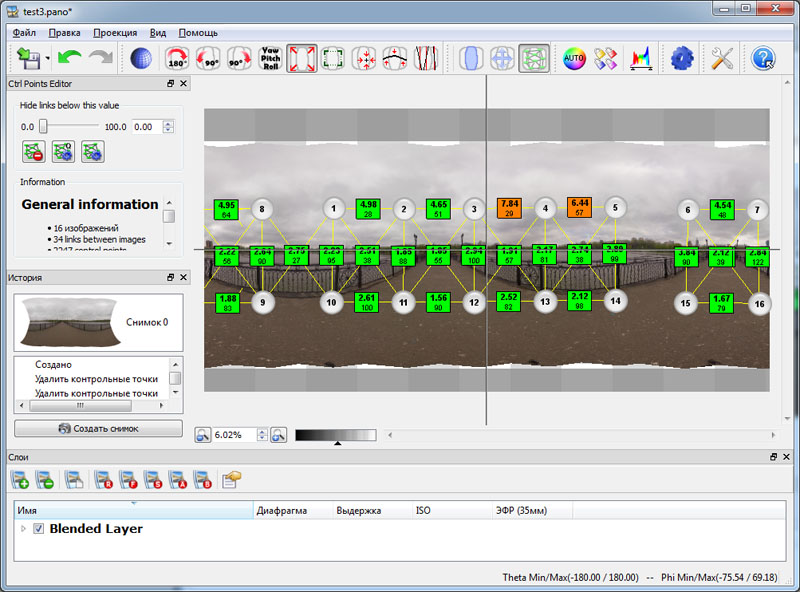Click the layer icon with red S badge
Image resolution: width=800 pixels, height=592 pixels.
153,480
